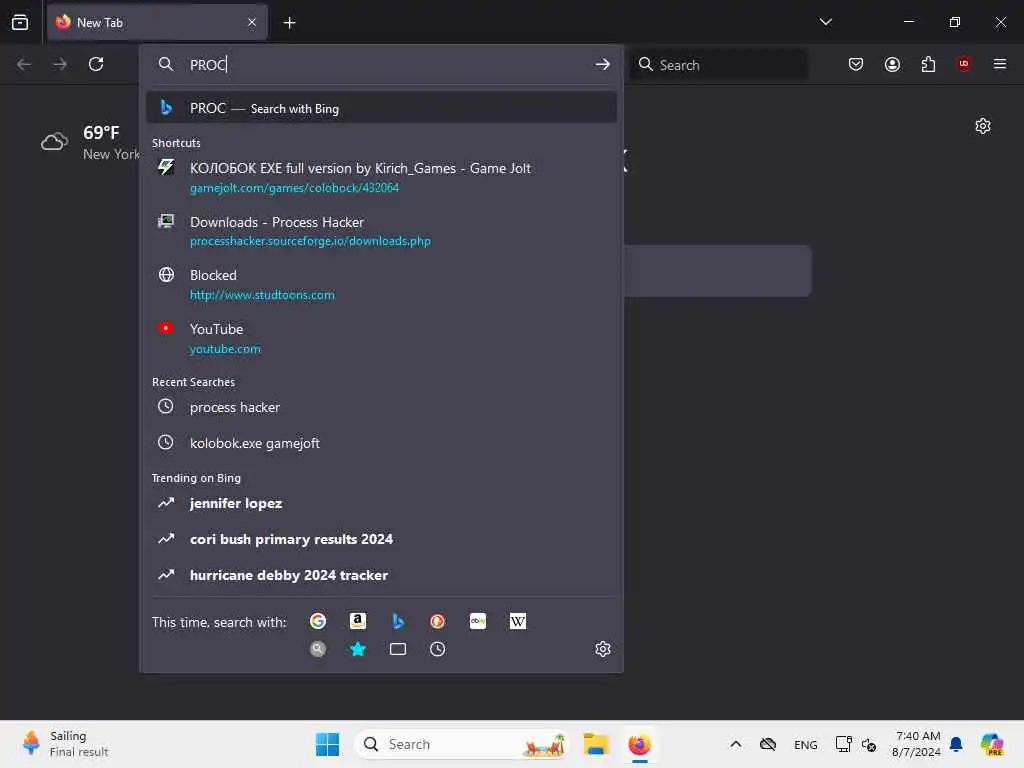Open the 69°F New York weather widget
This screenshot has height=768, width=1024.
click(90, 142)
